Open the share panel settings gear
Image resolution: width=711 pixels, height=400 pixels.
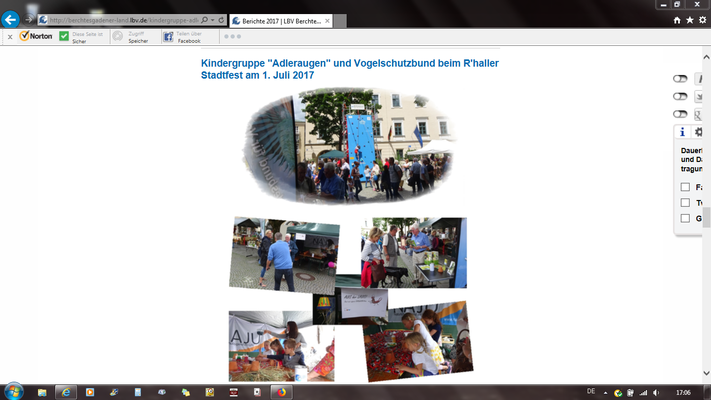click(698, 132)
